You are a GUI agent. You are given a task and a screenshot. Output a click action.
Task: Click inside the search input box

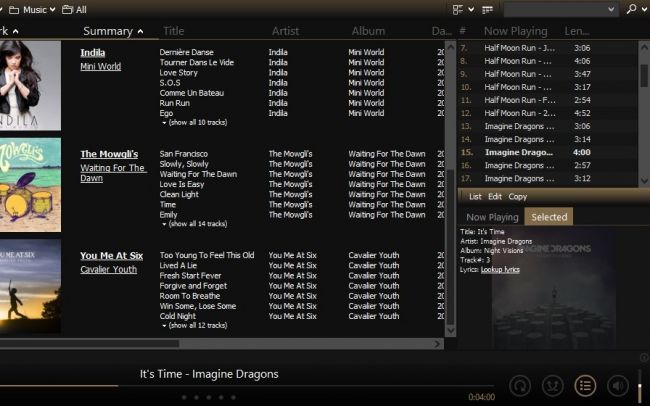560,9
